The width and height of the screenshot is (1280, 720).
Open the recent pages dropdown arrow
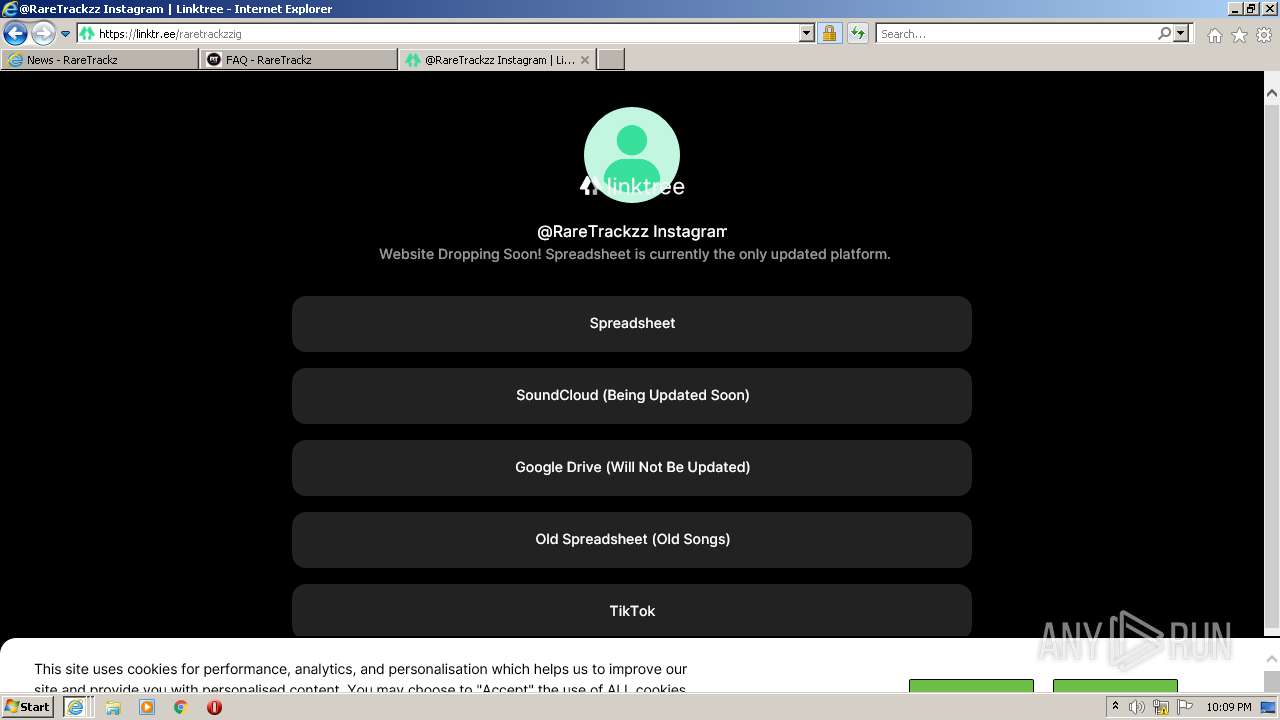(x=66, y=34)
